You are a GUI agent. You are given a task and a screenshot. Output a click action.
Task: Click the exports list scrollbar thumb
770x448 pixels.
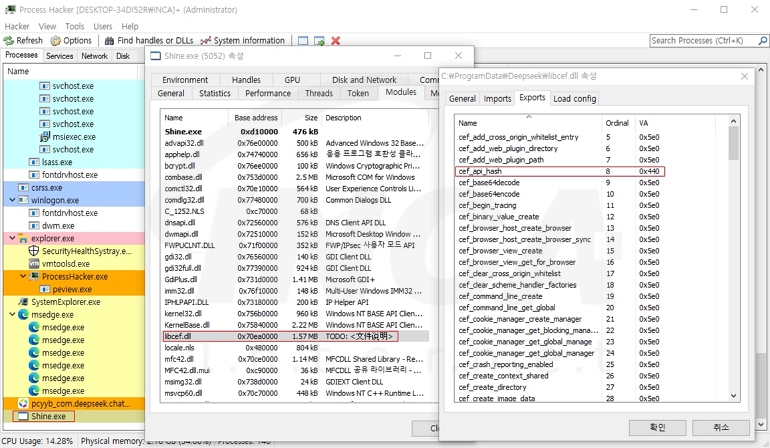pos(733,143)
